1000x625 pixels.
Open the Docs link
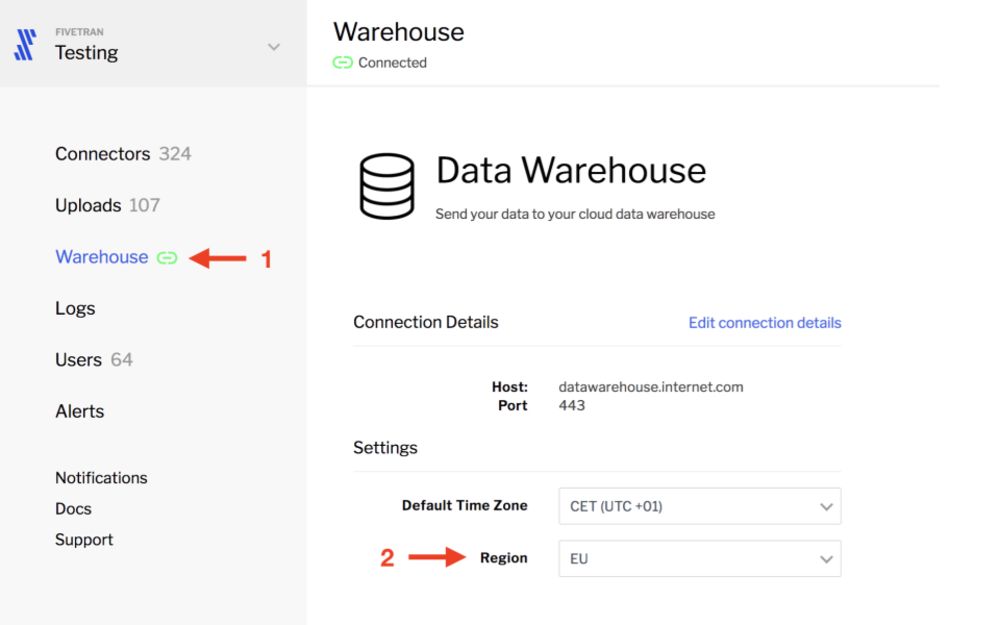(73, 509)
